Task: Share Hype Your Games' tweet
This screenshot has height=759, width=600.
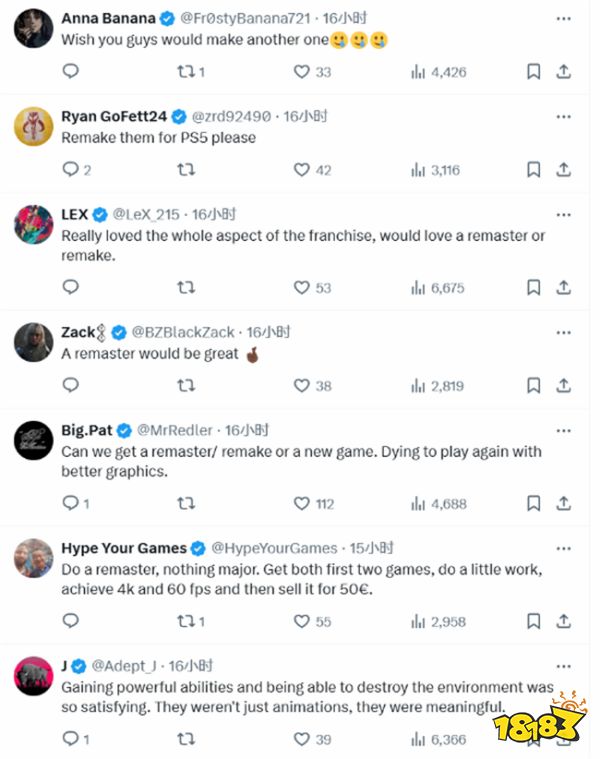Action: [563, 621]
